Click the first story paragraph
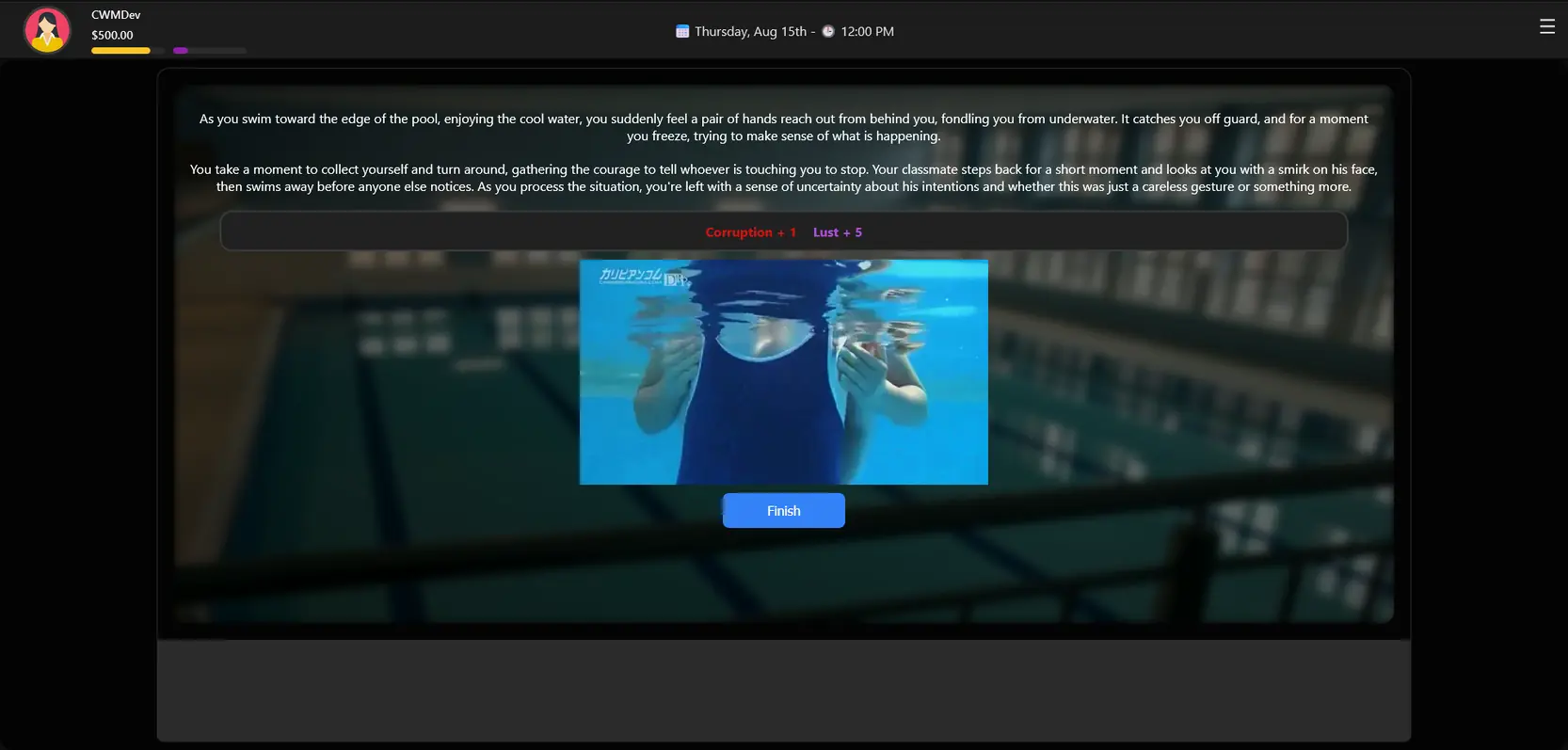 [x=783, y=127]
